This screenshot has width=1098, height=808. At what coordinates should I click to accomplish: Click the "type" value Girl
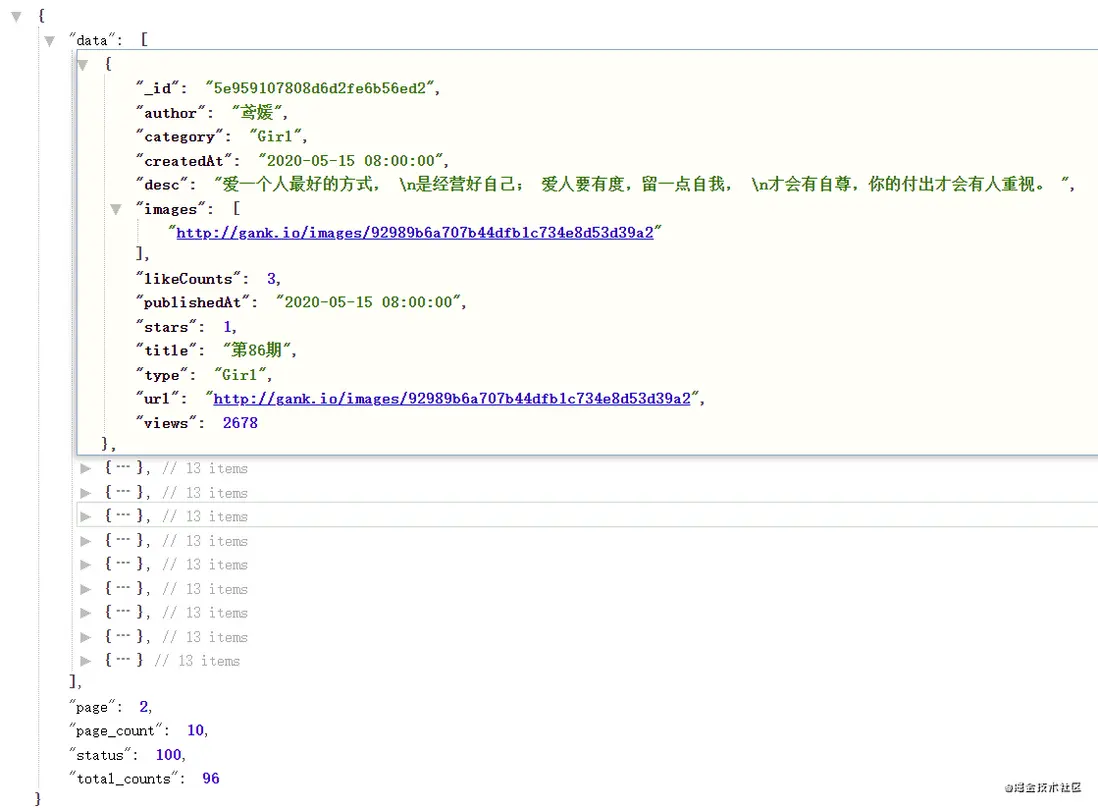(x=240, y=375)
